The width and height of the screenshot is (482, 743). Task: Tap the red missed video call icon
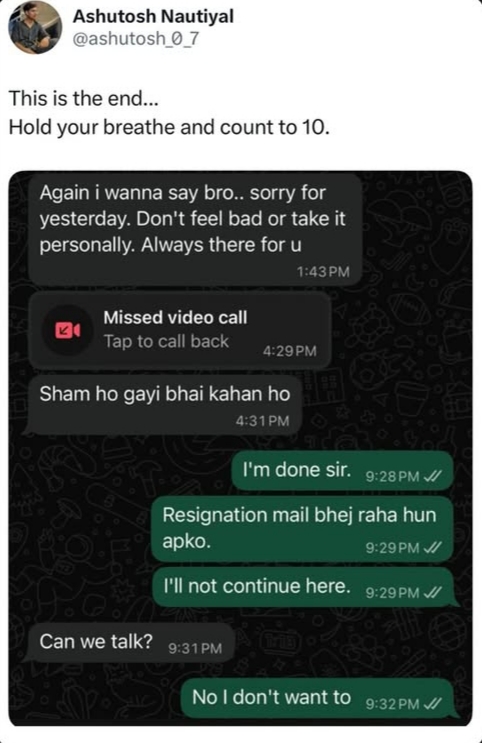(67, 330)
